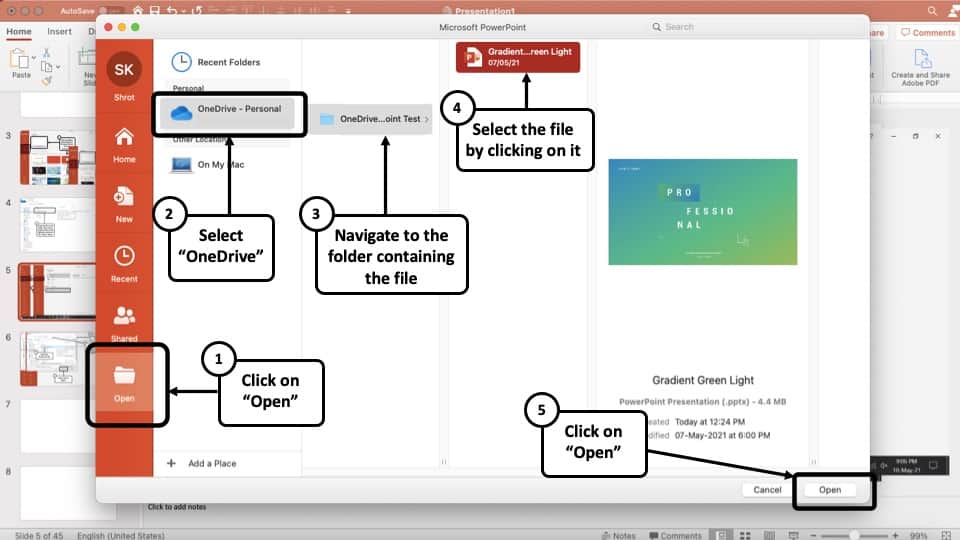Image resolution: width=960 pixels, height=540 pixels.
Task: Select the OneDrive - Personal location
Action: (x=227, y=113)
